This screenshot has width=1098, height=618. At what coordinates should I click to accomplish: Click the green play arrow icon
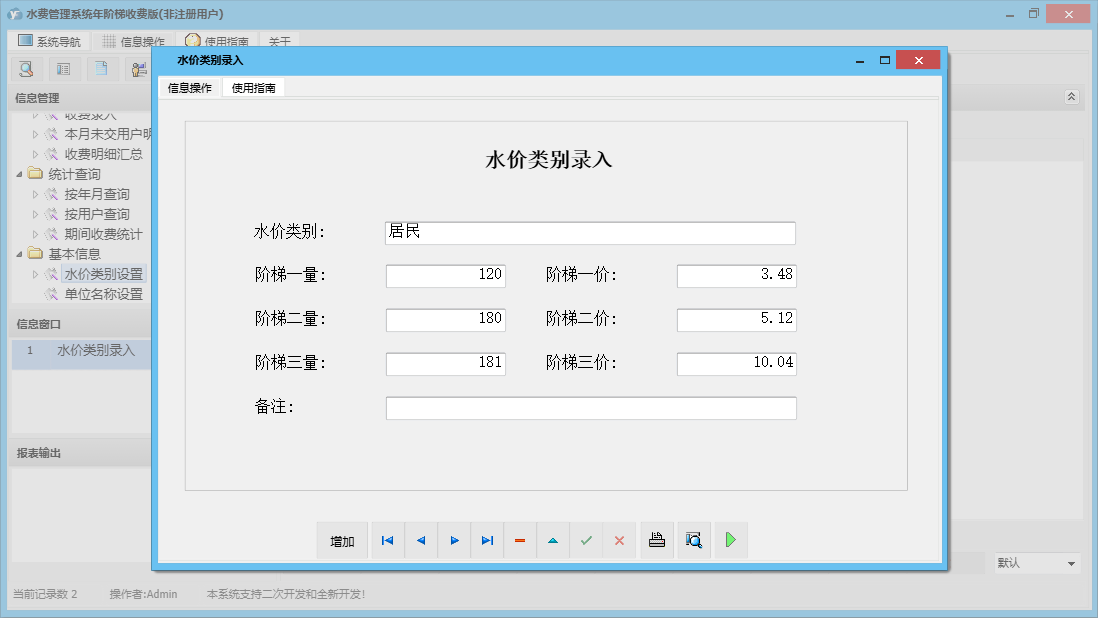click(731, 541)
